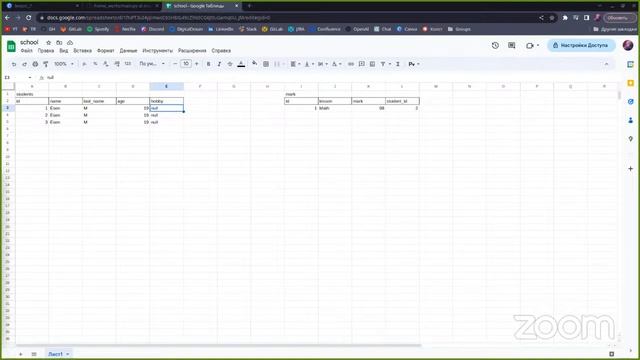The image size is (640, 360).
Task: Click the browser reload button
Action: pos(29,18)
